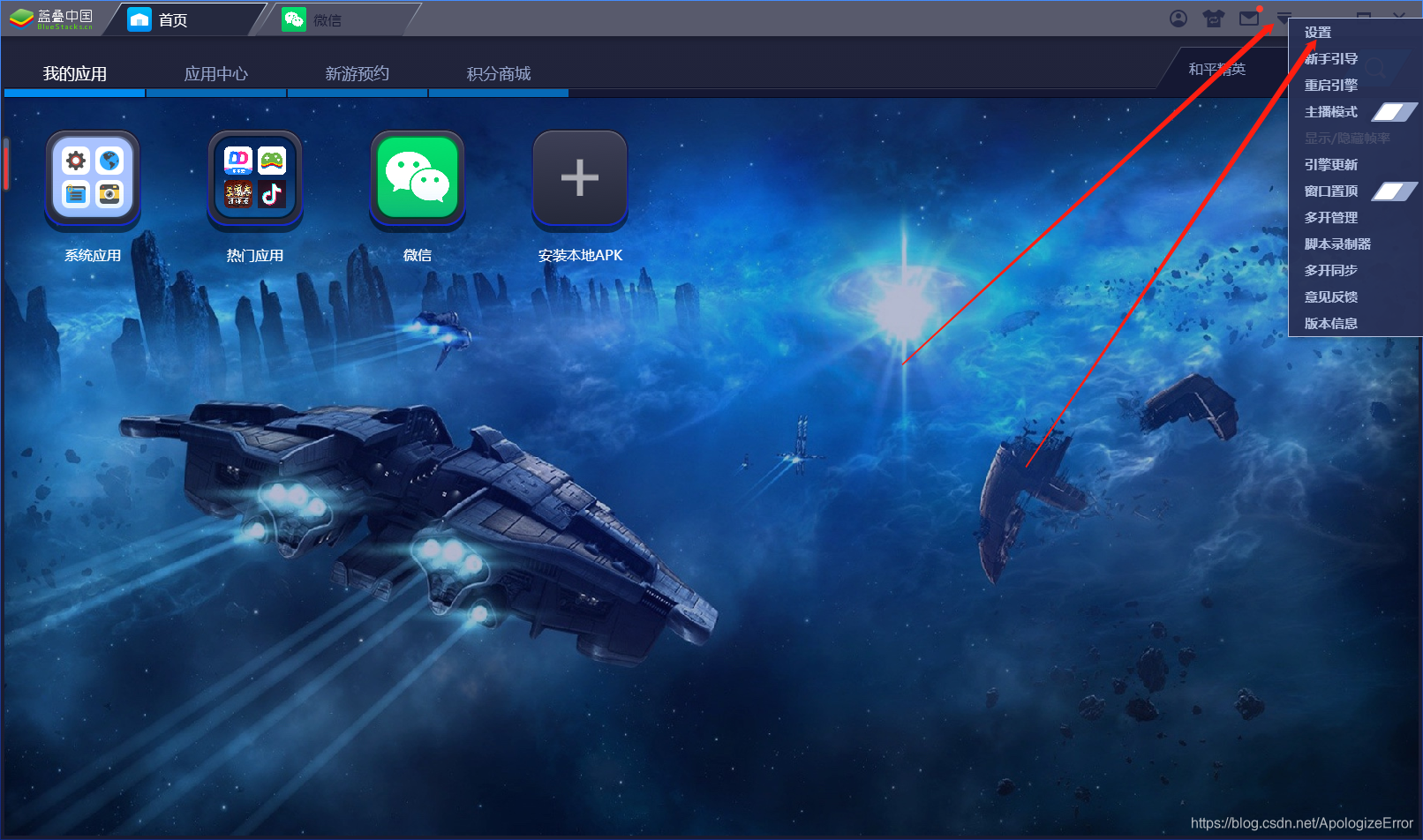
Task: Click the 安装本地APK plus icon
Action: [x=580, y=179]
